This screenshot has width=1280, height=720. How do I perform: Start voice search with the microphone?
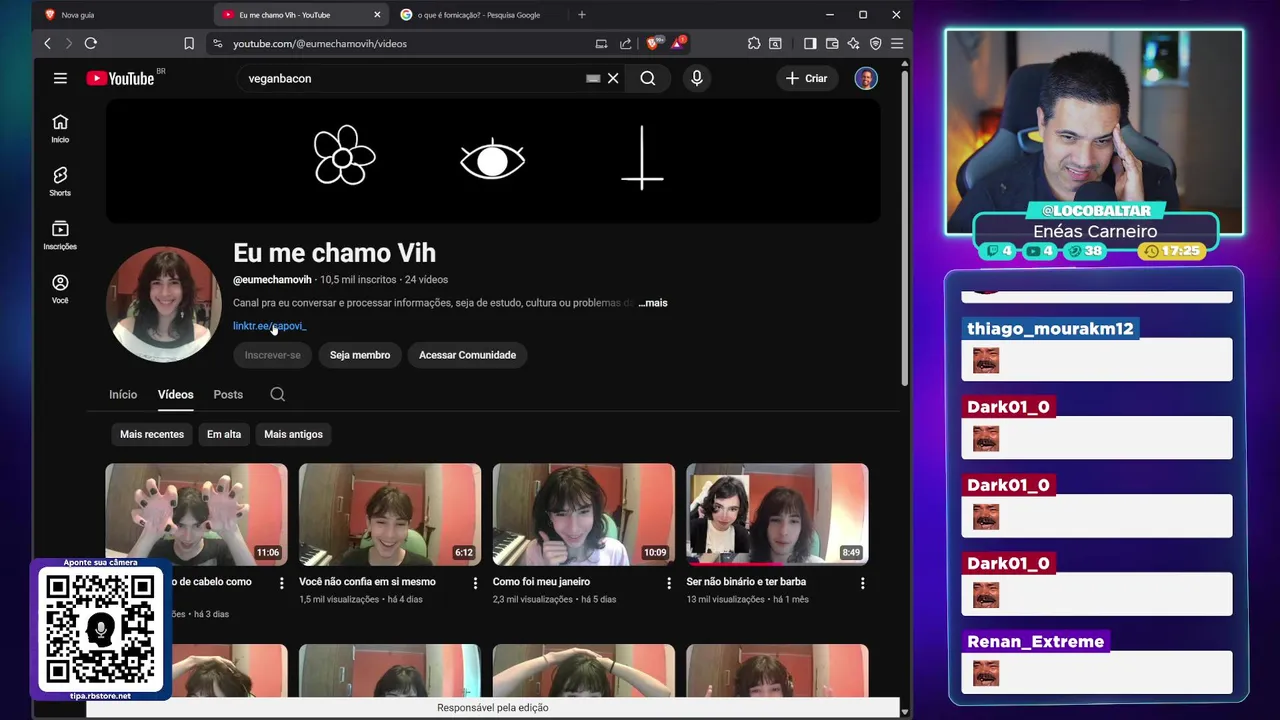(697, 78)
